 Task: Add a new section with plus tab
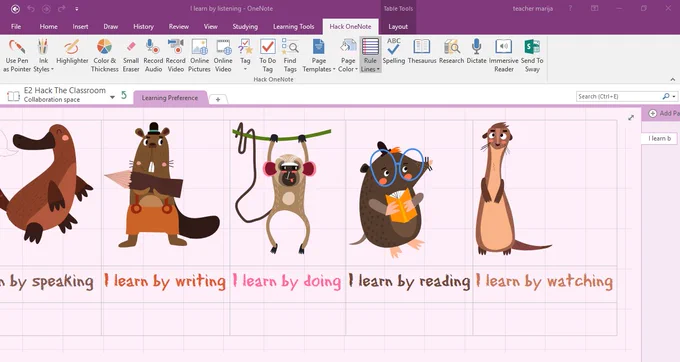pos(218,99)
